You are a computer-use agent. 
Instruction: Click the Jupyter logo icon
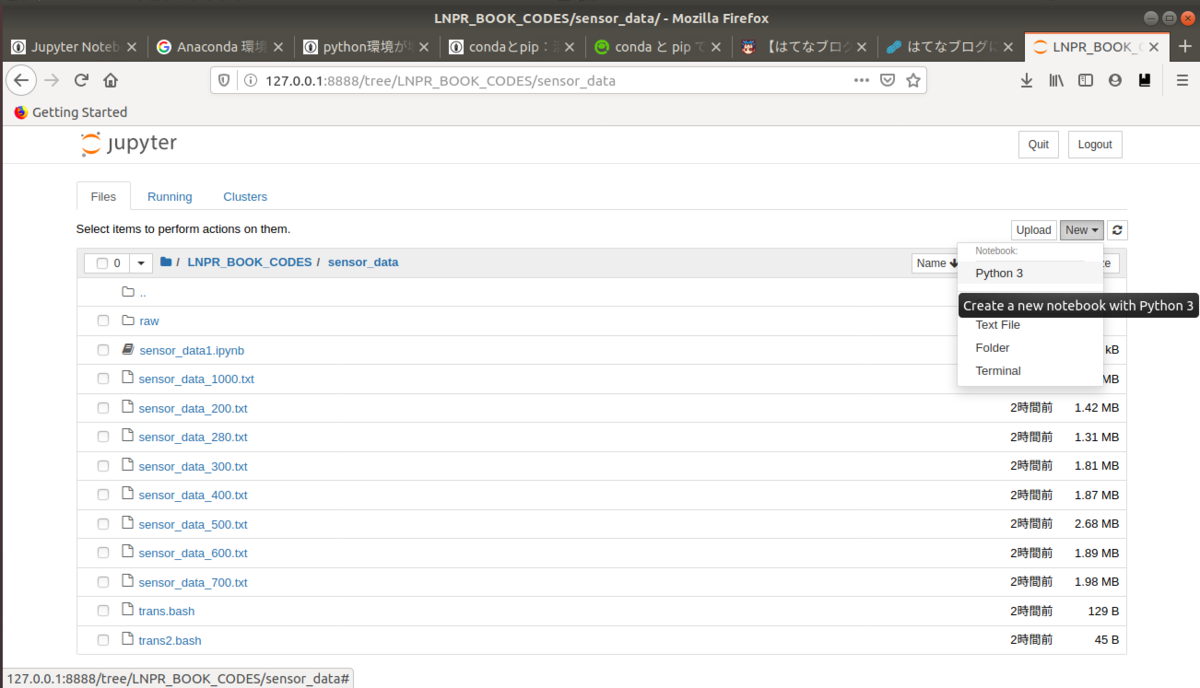(x=91, y=143)
